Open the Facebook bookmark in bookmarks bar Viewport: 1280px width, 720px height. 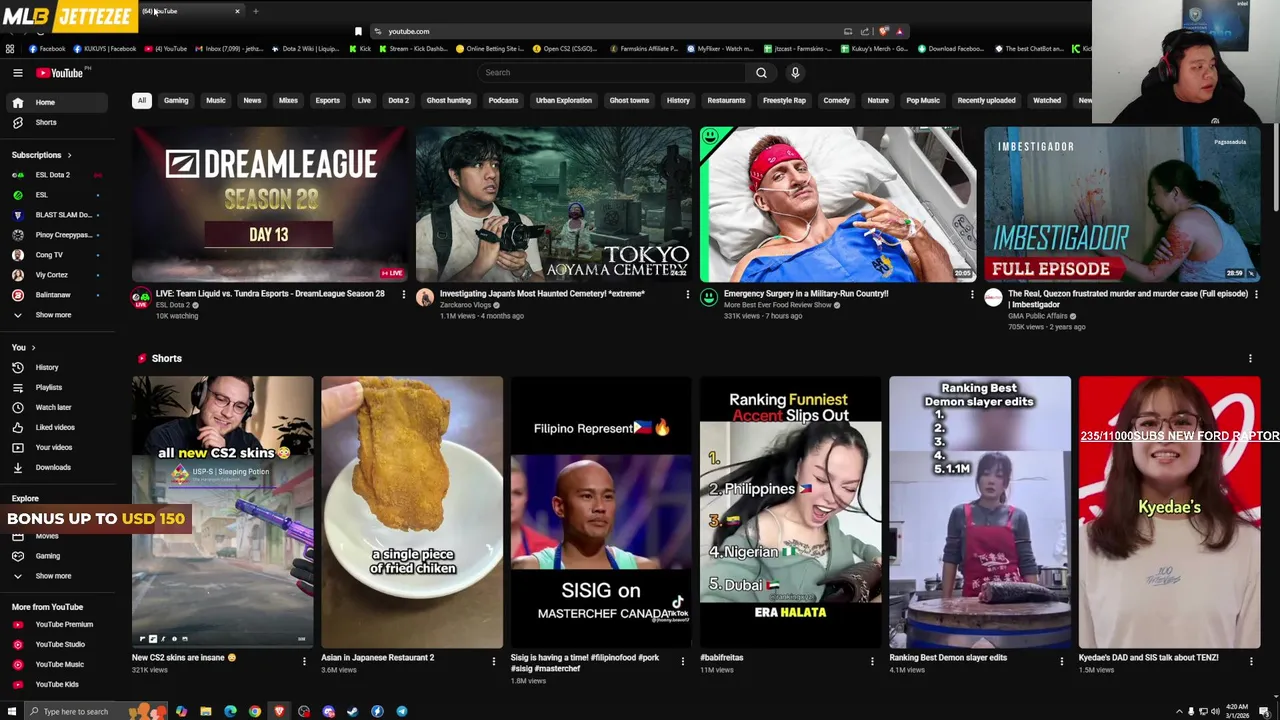(x=47, y=48)
